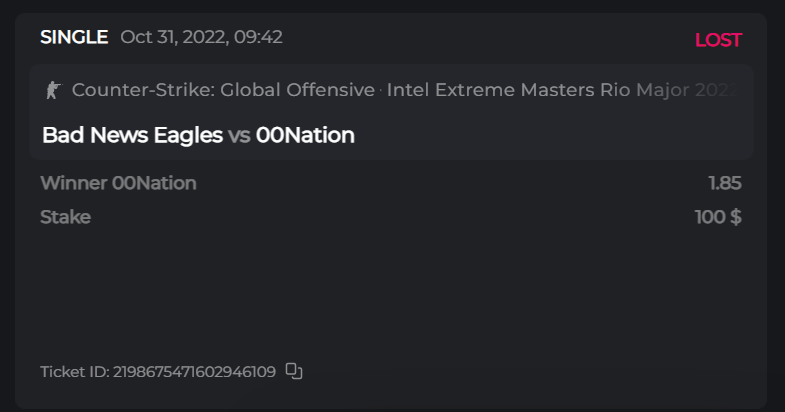The height and width of the screenshot is (412, 785).
Task: Click the Ticket ID label text
Action: click(75, 372)
